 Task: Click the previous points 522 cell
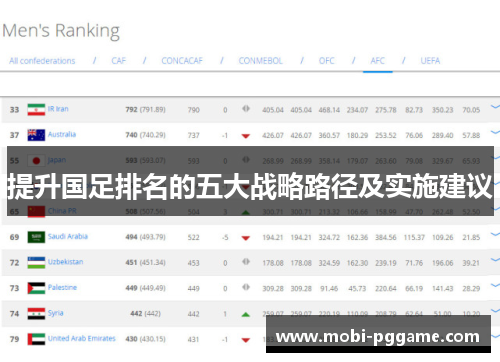193,237
